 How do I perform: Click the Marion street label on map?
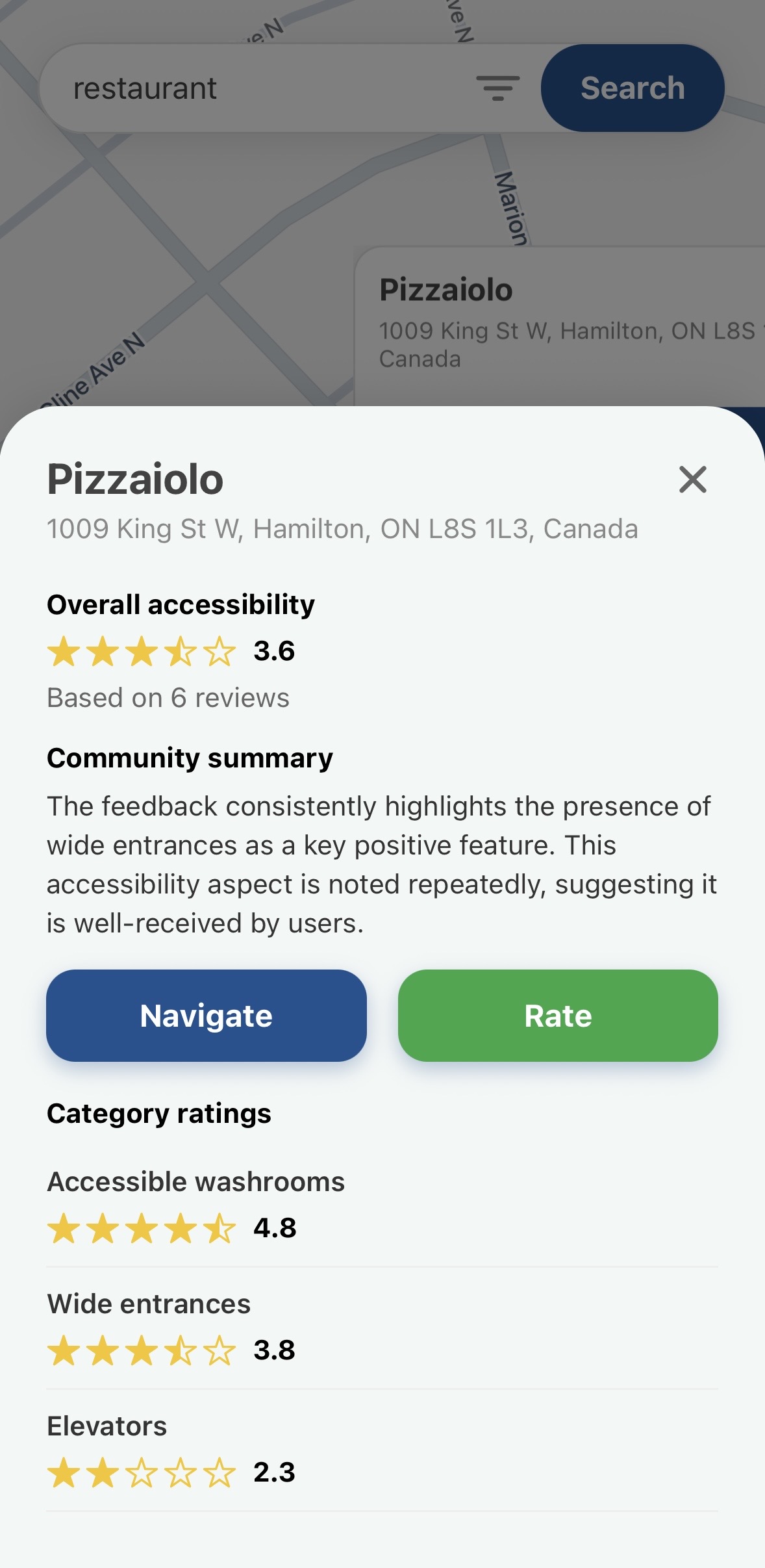coord(511,208)
